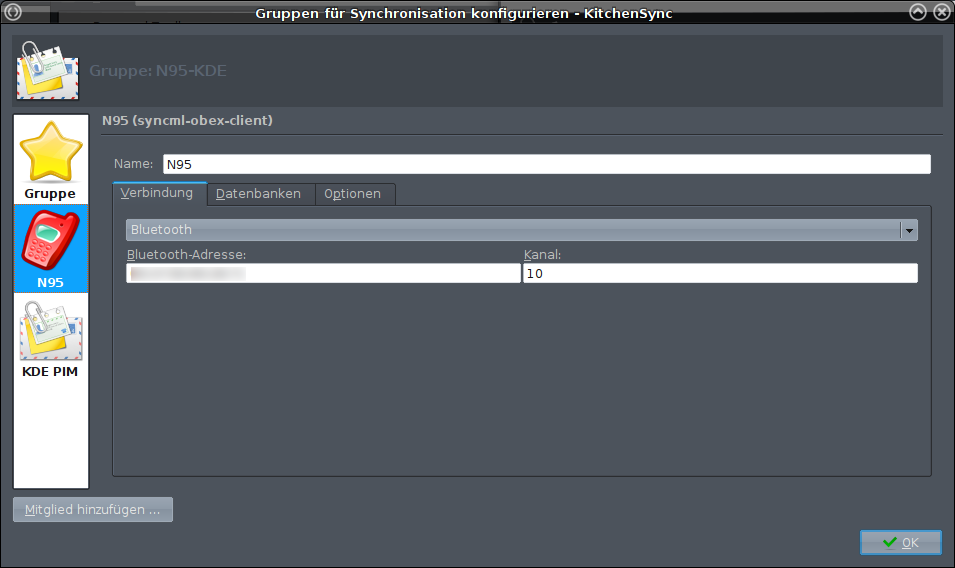Click the Bluetooth-Adresse label
The width and height of the screenshot is (955, 568).
pyautogui.click(x=187, y=255)
